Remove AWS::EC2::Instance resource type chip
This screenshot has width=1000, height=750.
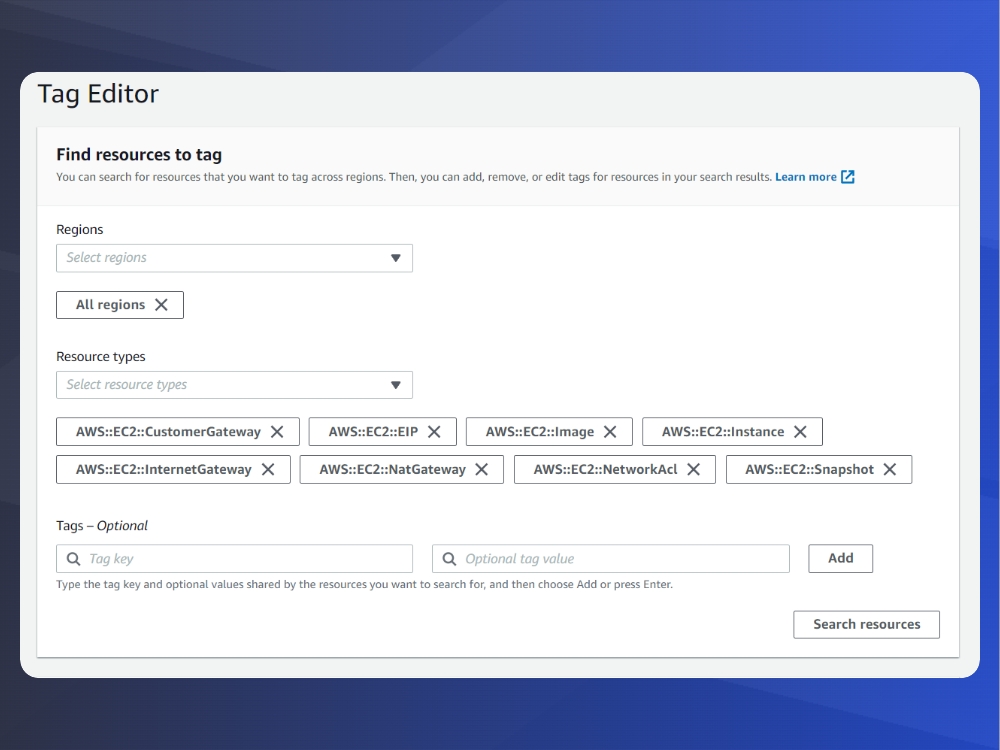[800, 432]
